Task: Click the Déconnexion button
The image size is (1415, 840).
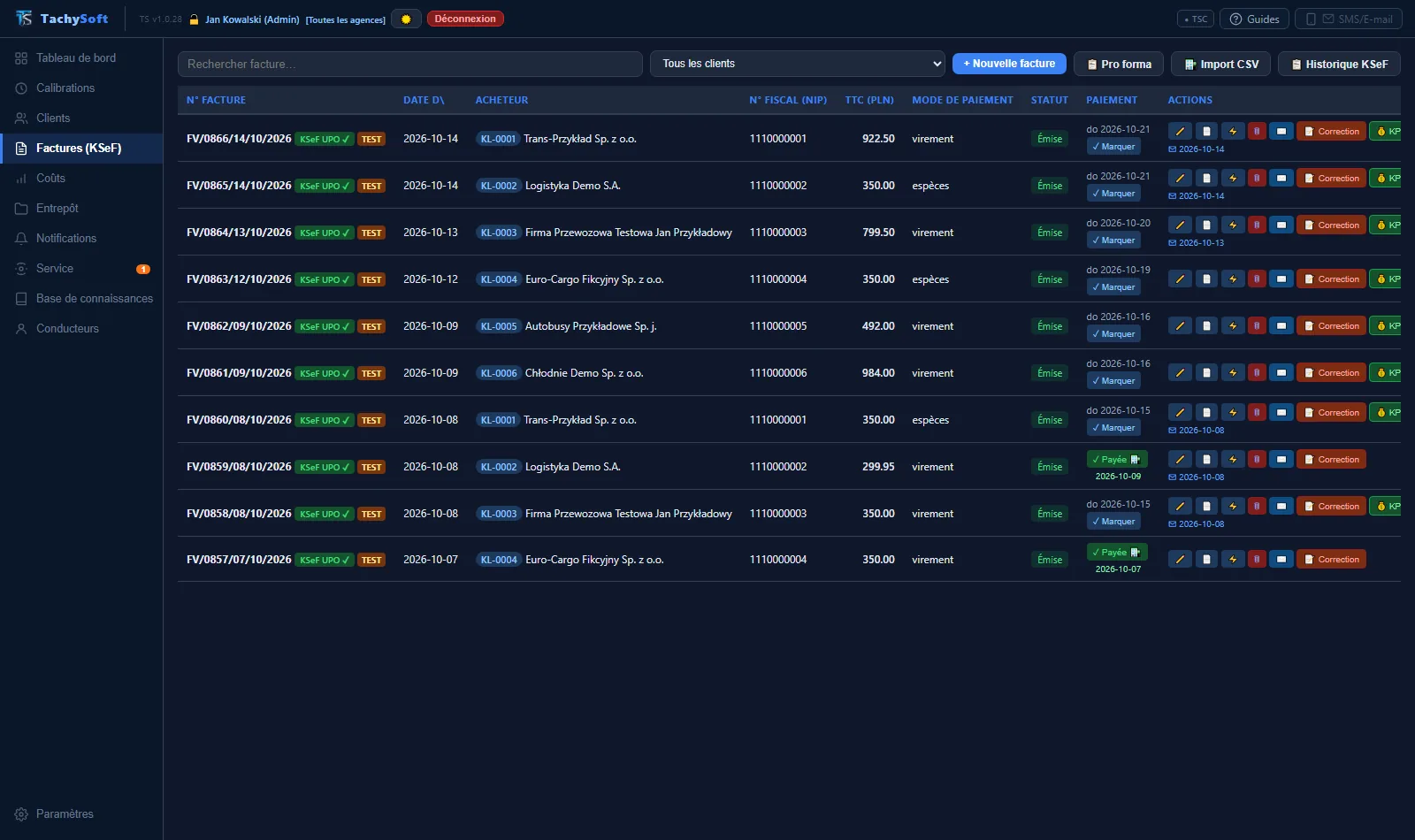Action: [465, 19]
